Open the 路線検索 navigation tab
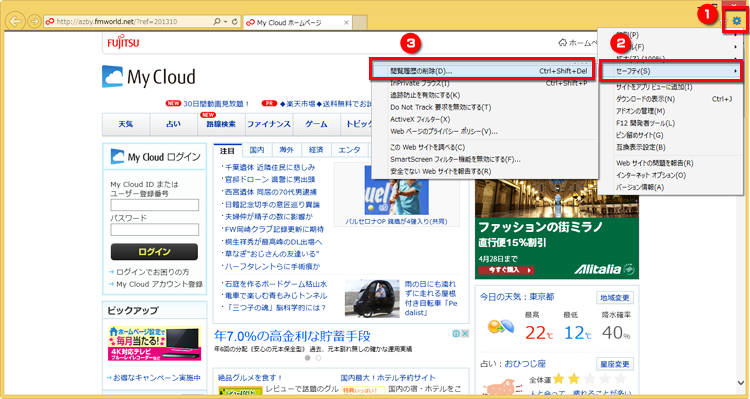The image size is (750, 399). [221, 124]
